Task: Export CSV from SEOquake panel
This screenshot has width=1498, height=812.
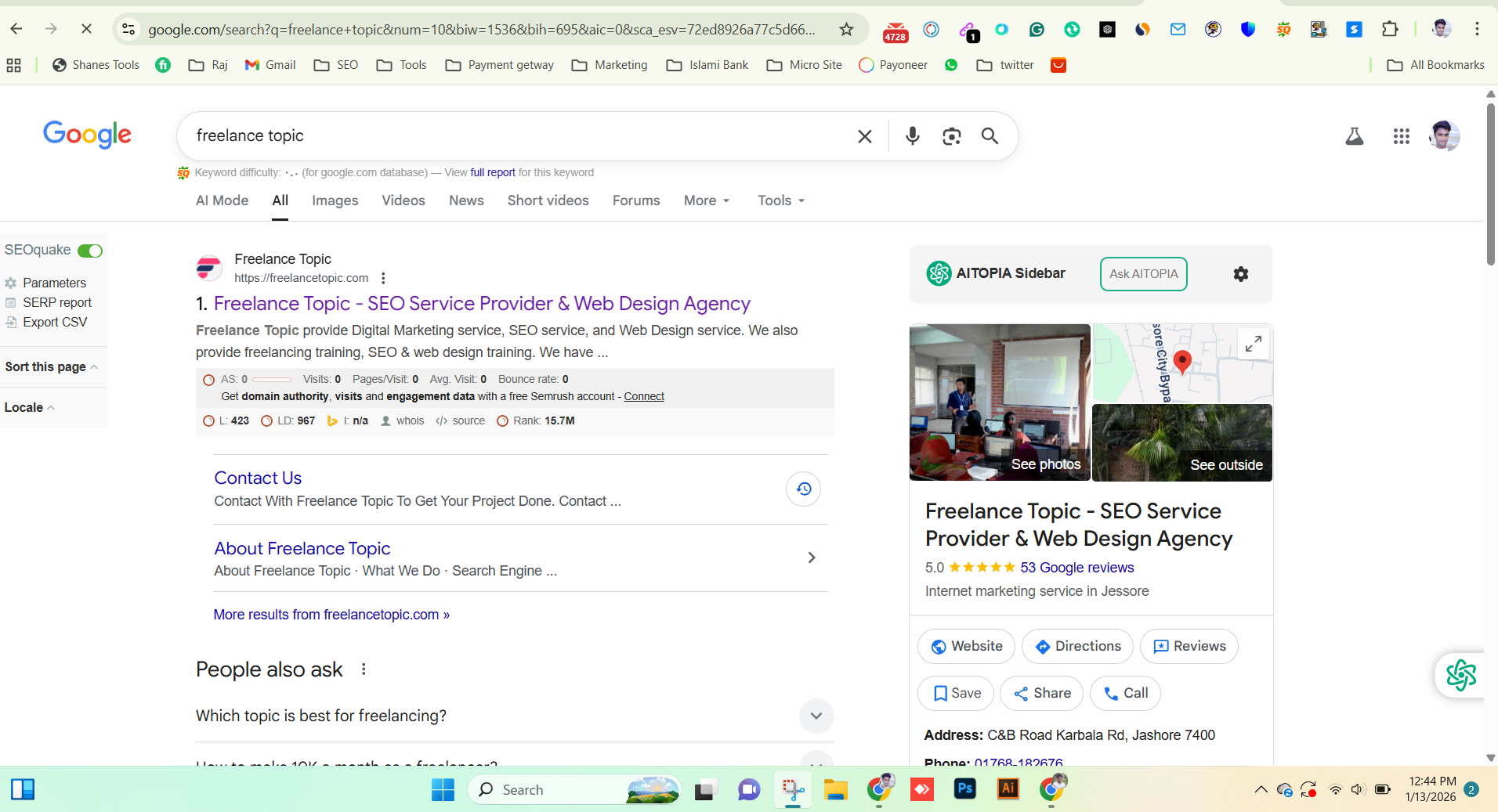Action: pyautogui.click(x=55, y=323)
